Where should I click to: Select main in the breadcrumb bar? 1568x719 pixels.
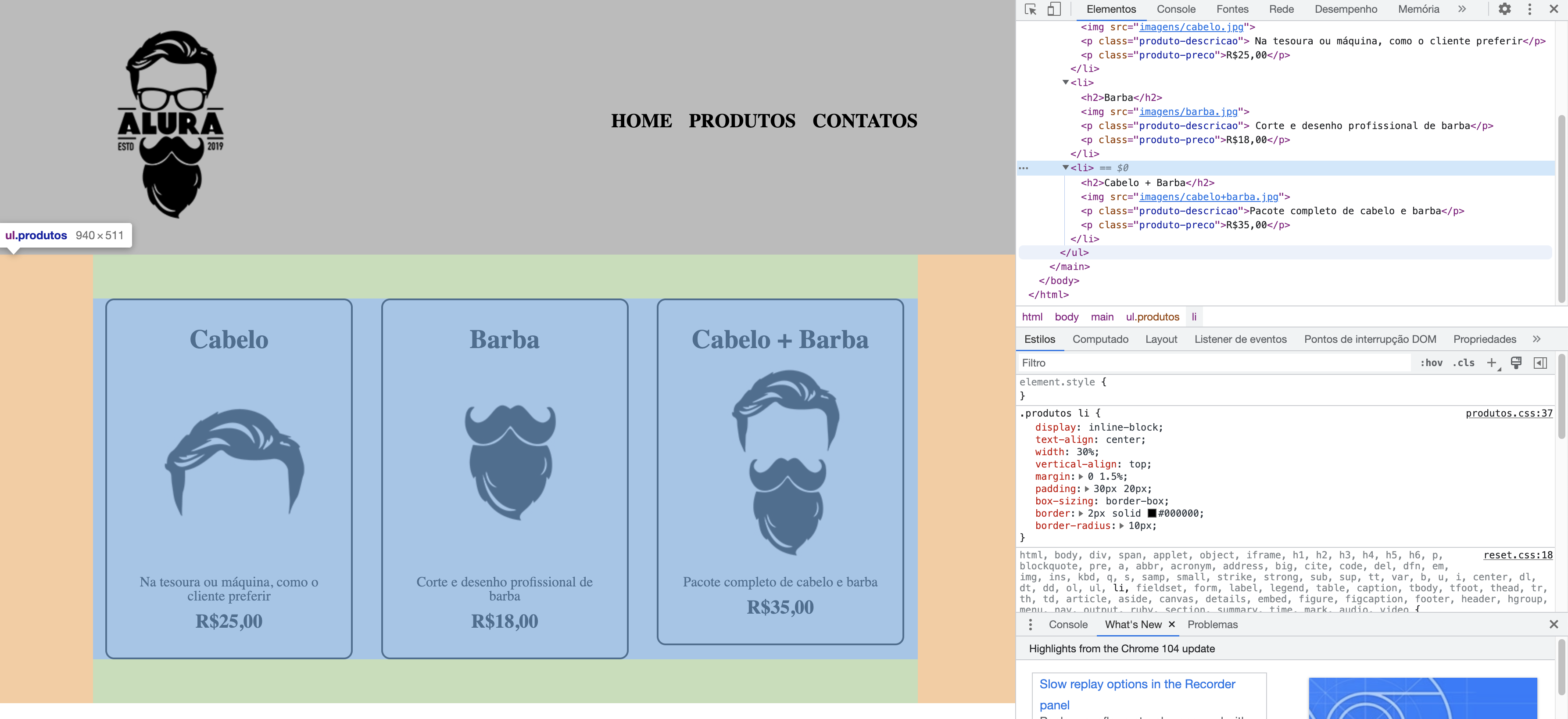pyautogui.click(x=1102, y=316)
